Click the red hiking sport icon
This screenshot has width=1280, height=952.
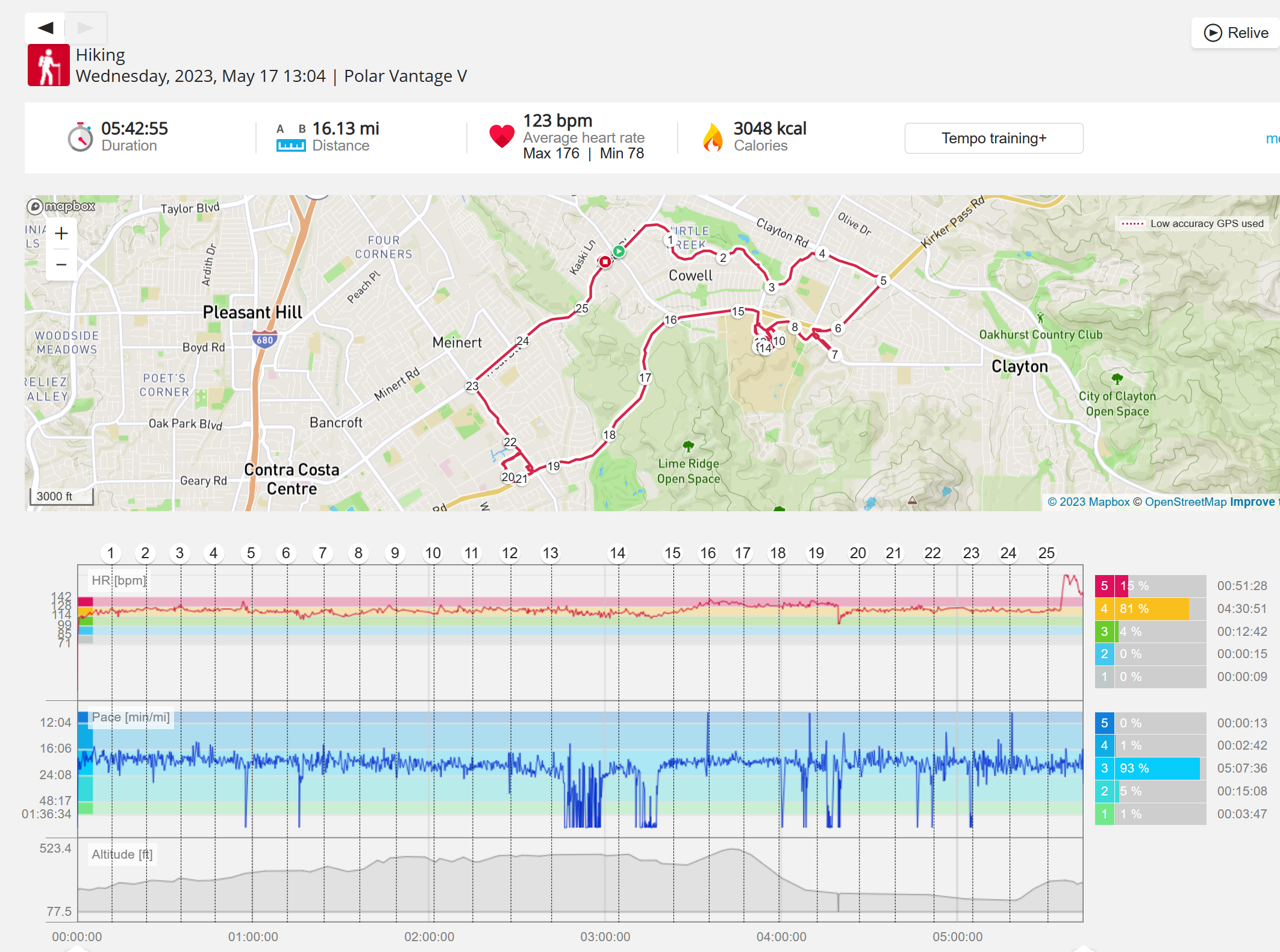49,65
